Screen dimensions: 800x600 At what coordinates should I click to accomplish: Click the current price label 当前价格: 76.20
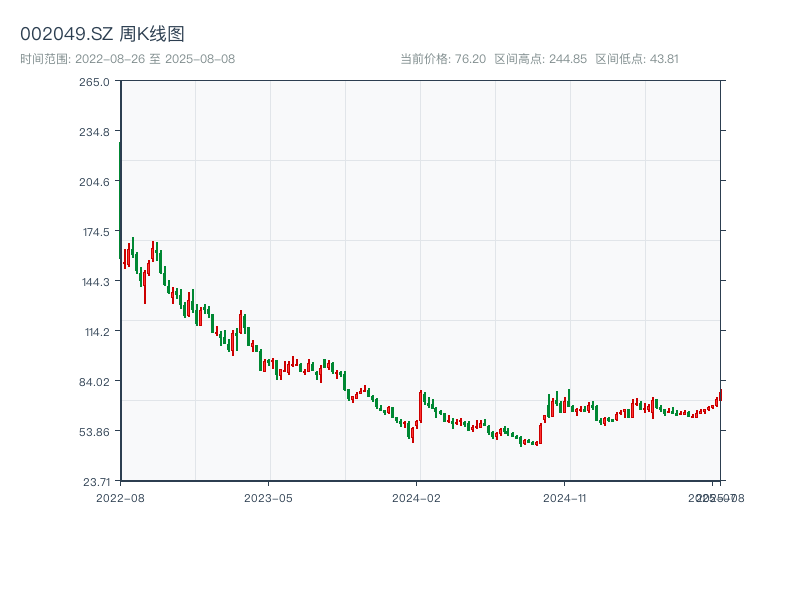443,59
